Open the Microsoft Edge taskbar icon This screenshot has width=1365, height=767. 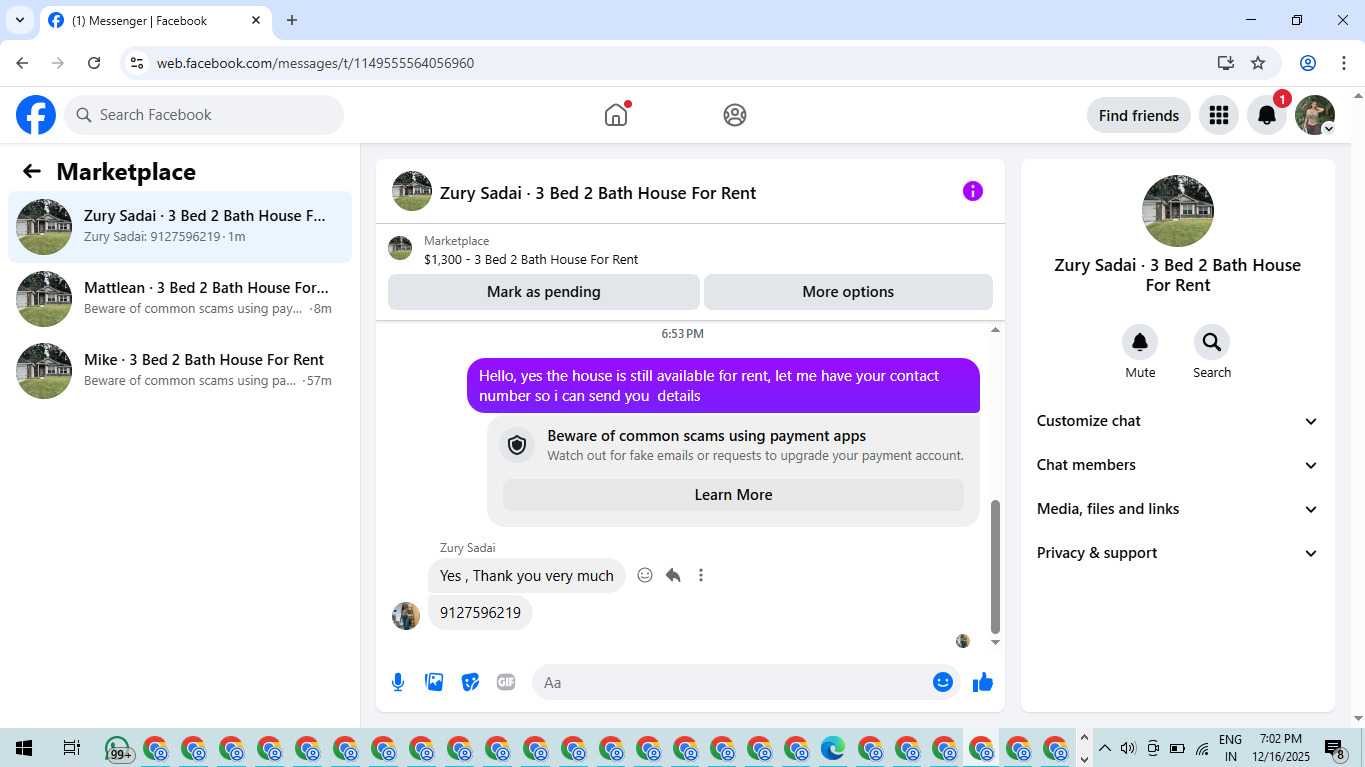click(x=833, y=748)
